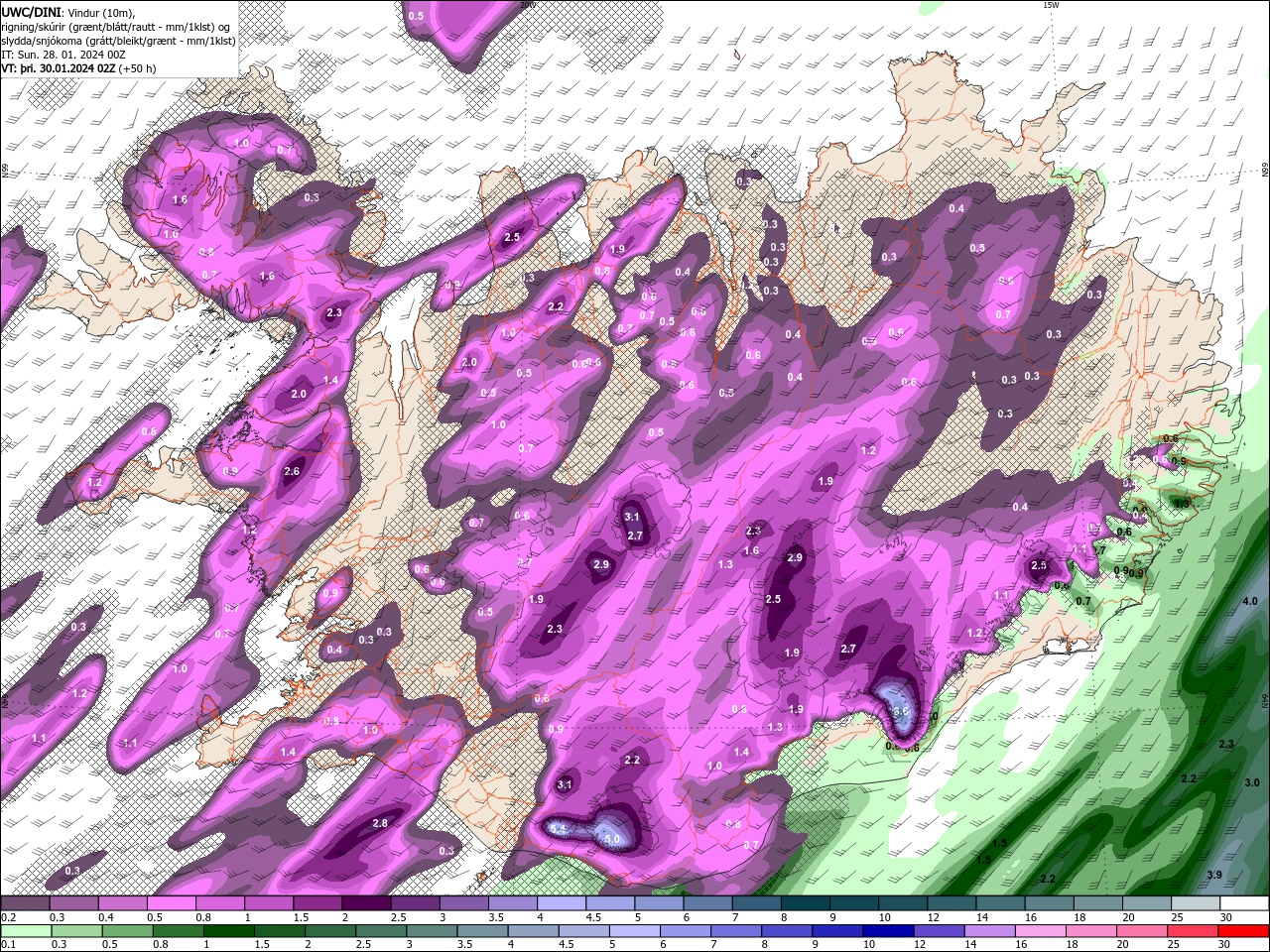Click the 4.0 value over the eastern sea

(x=1250, y=601)
